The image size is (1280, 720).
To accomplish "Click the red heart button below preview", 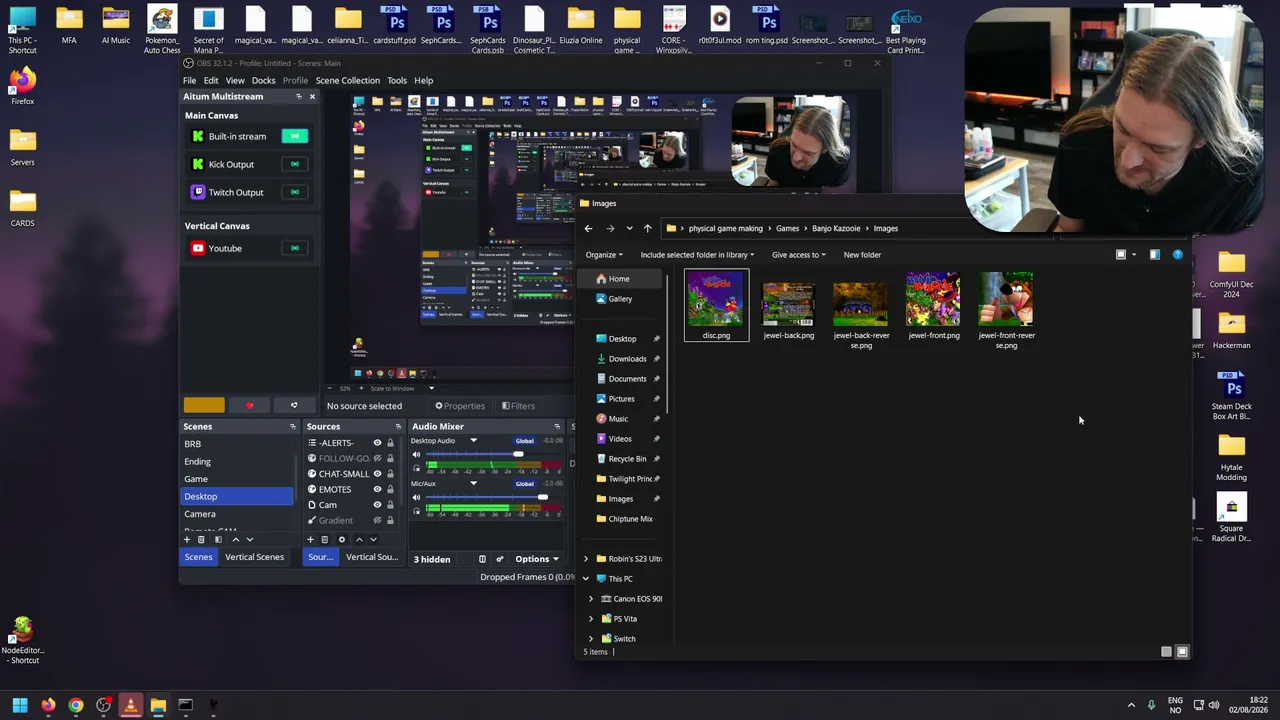I will click(x=249, y=406).
